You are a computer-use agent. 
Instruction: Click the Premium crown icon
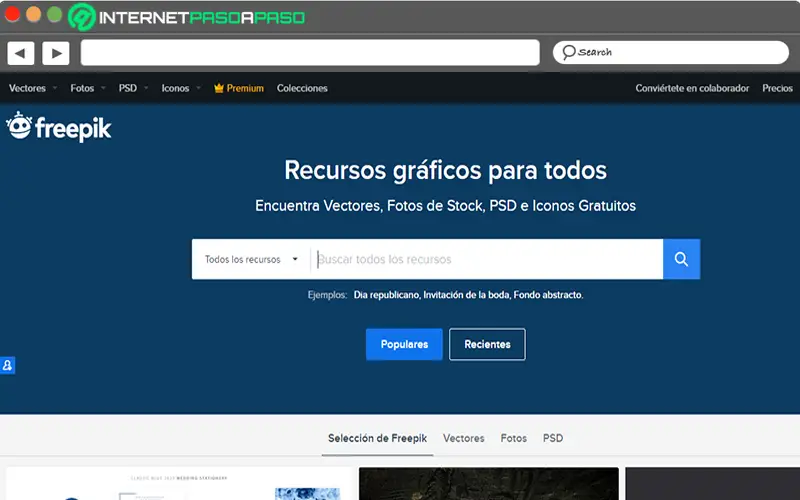click(219, 88)
